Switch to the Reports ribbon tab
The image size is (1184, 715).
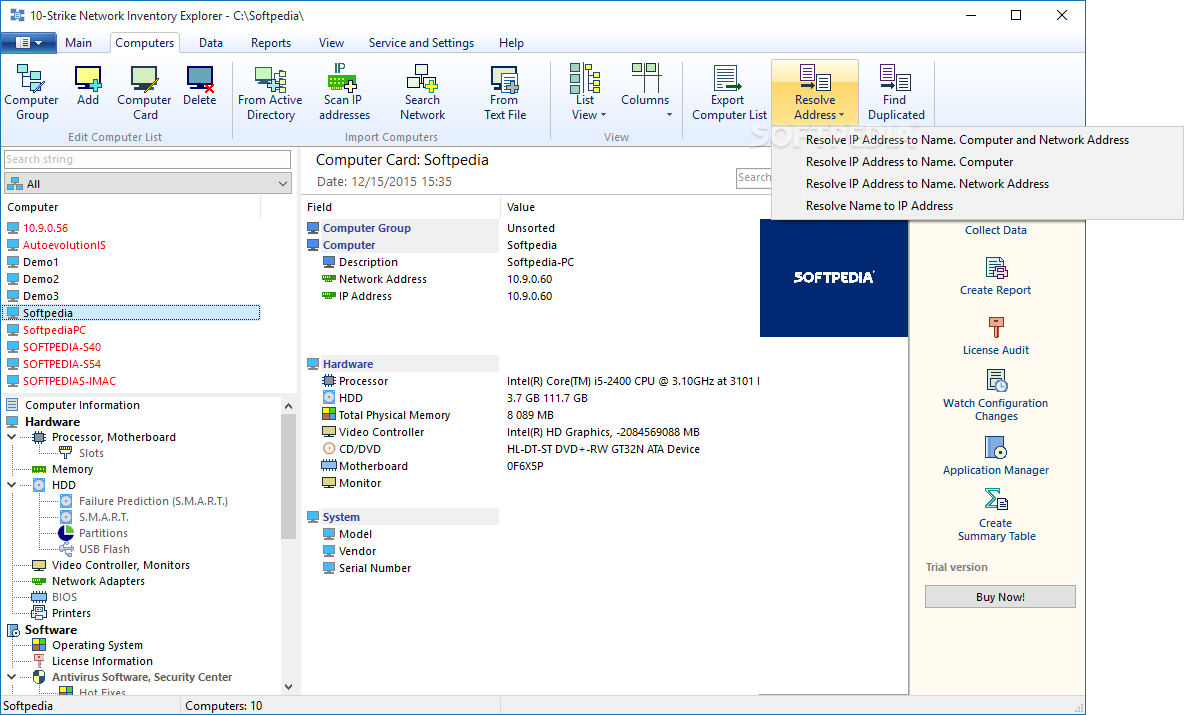click(271, 43)
